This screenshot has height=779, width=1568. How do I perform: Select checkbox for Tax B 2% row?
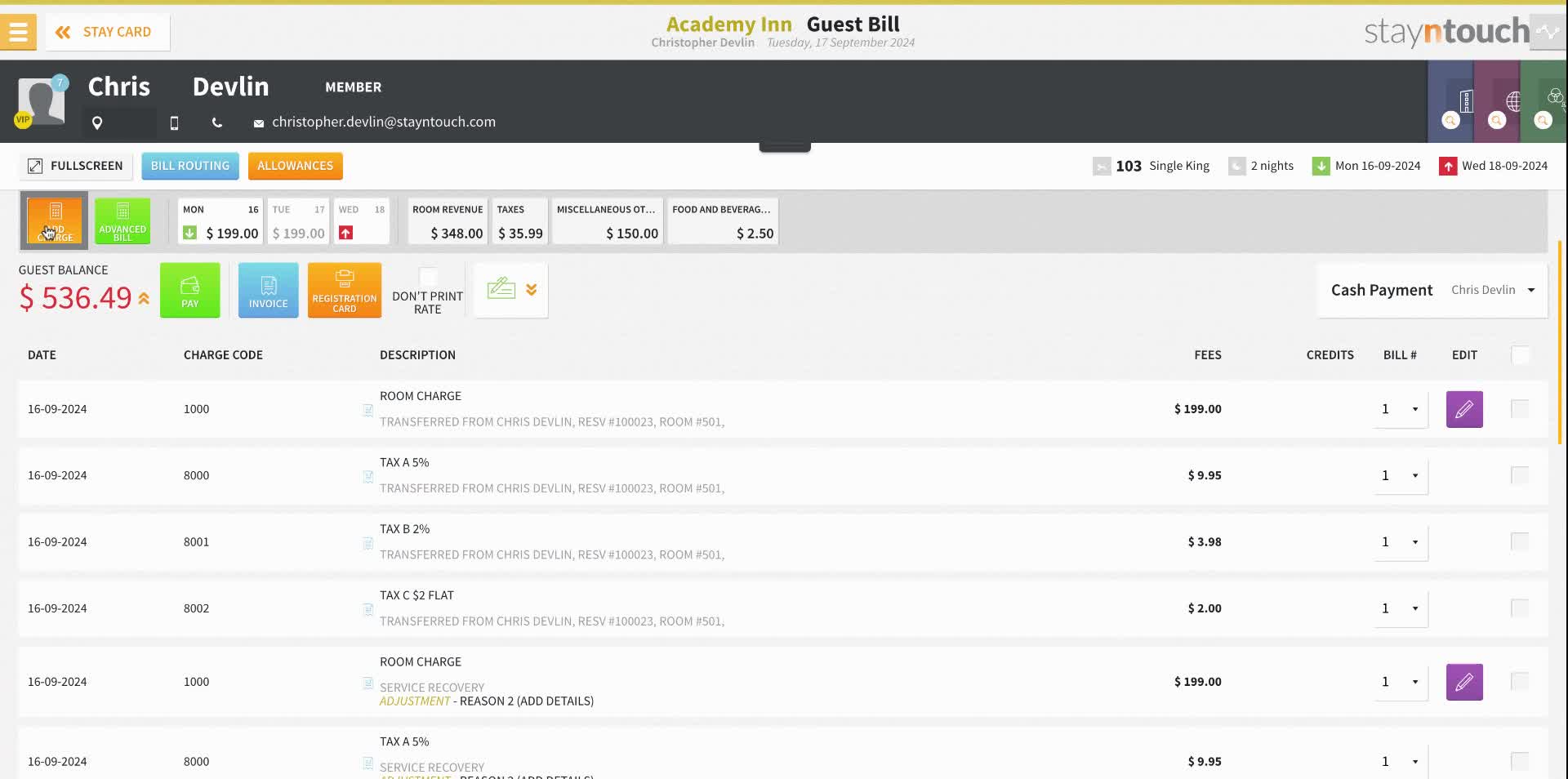[x=1521, y=541]
